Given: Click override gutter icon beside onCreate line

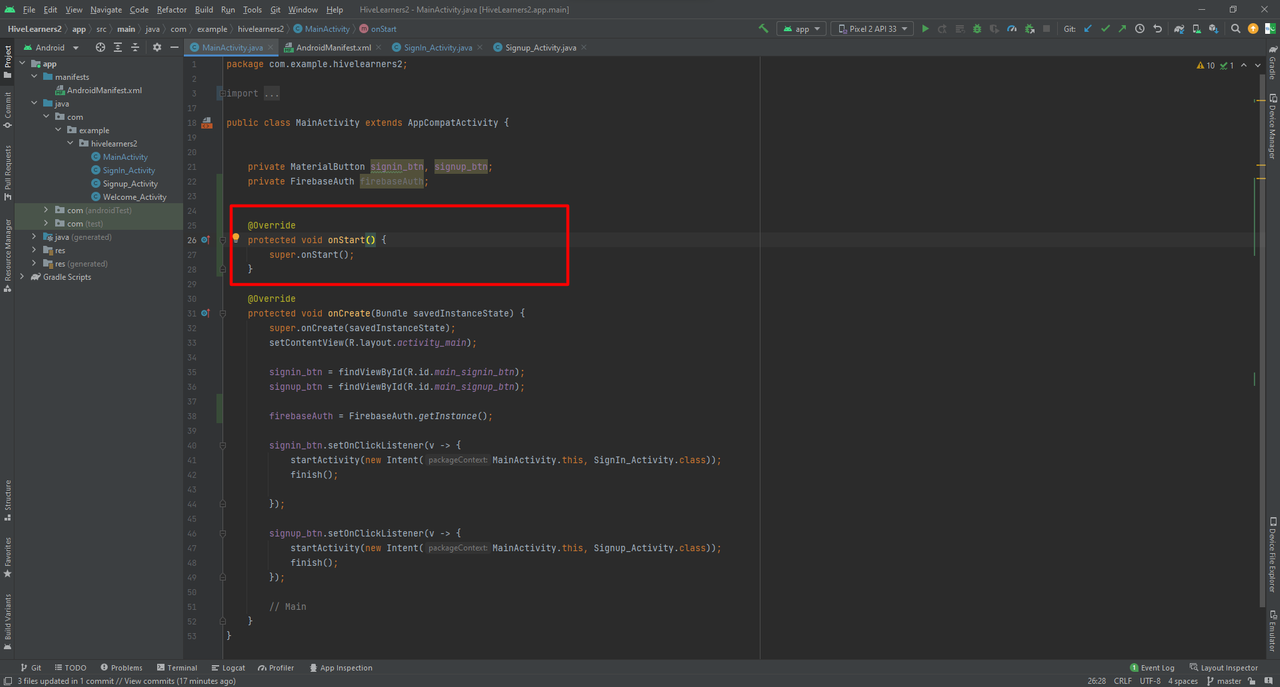Looking at the screenshot, I should click(x=206, y=313).
